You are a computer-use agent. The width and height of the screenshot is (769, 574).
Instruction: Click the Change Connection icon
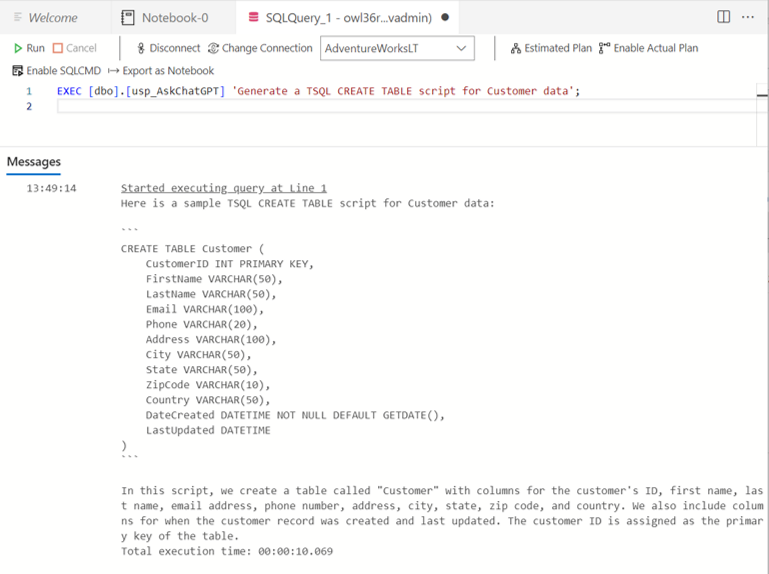pos(213,48)
